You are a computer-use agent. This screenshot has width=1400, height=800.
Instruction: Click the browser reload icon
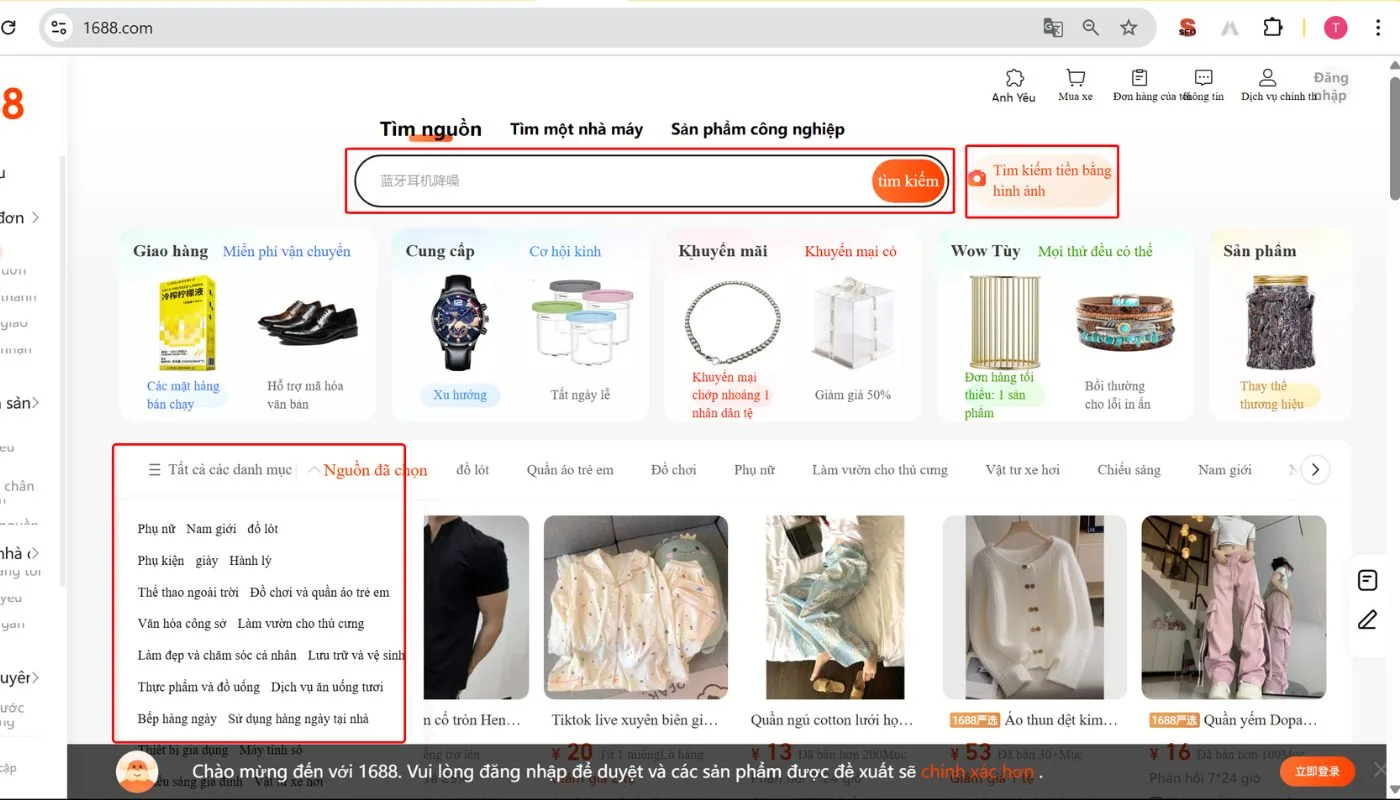point(8,28)
